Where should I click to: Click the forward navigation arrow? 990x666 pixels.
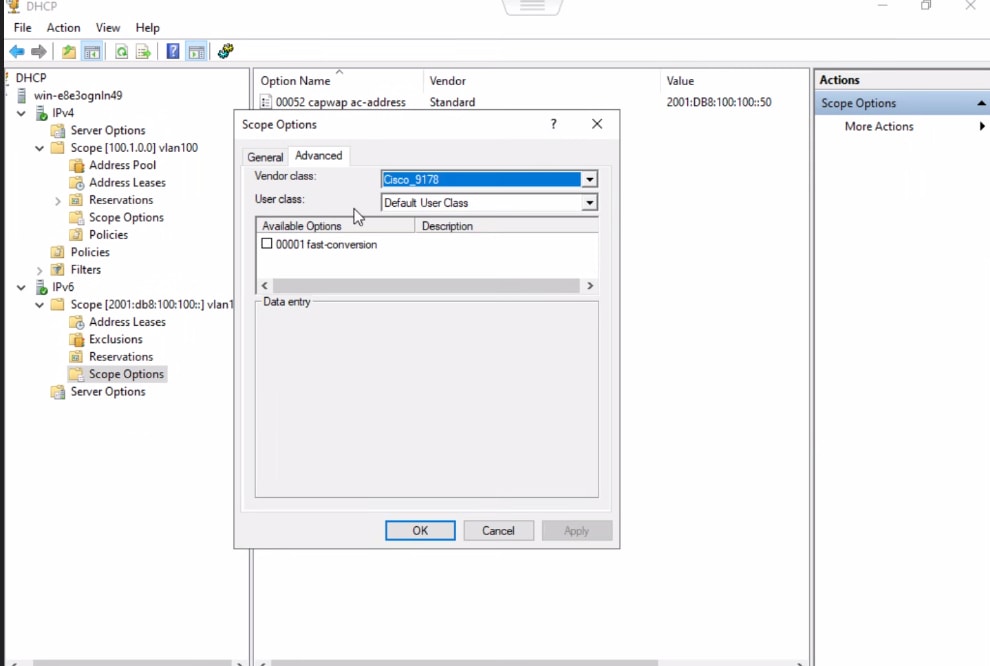point(37,51)
